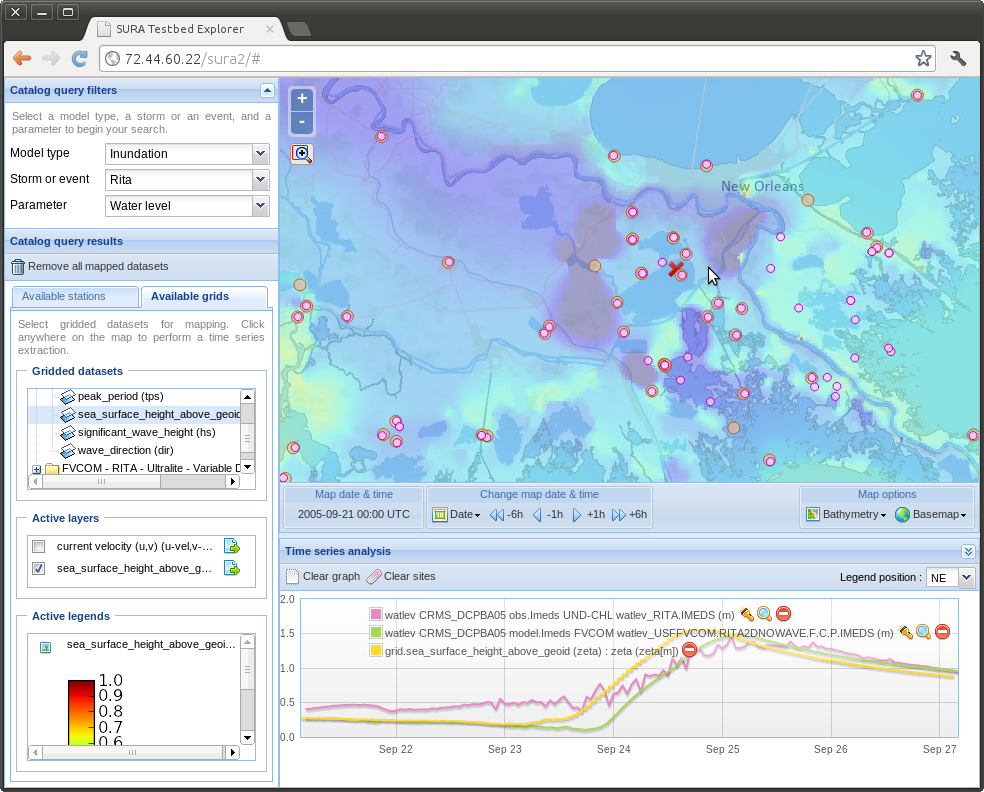Click the Clear sites button label
The image size is (984, 792).
coord(409,577)
